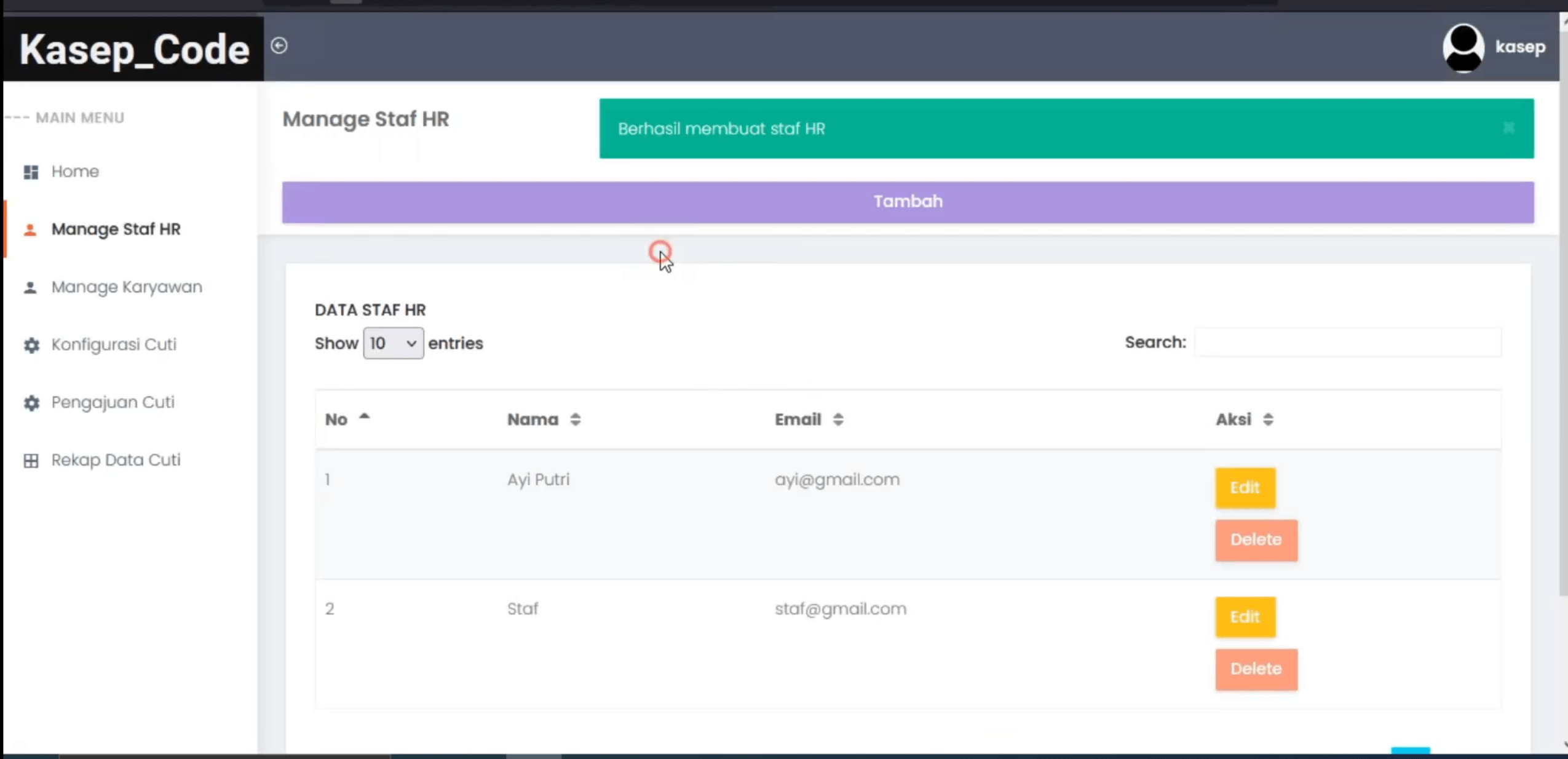
Task: Click the Konfigurasi Cuti gear icon
Action: pos(31,345)
